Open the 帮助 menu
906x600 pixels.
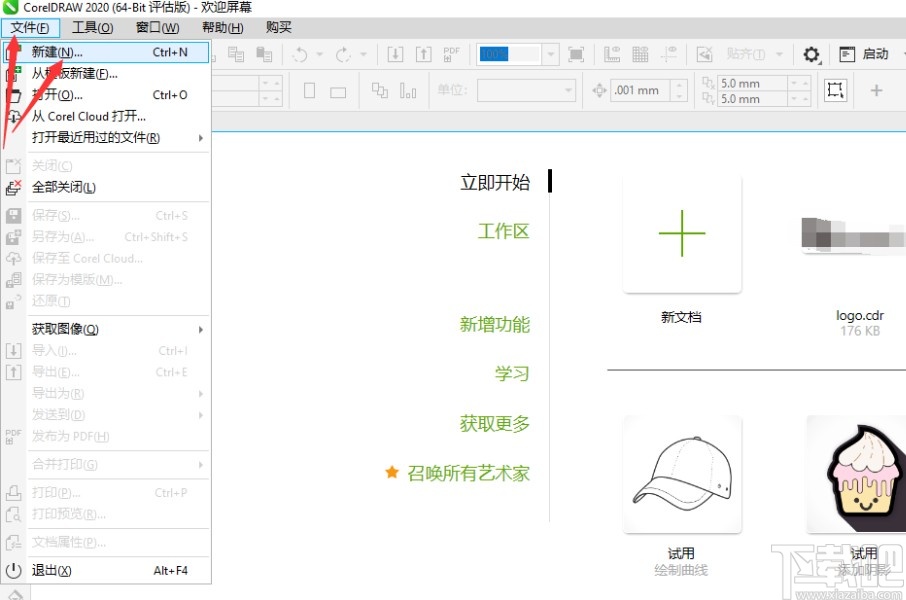click(220, 27)
